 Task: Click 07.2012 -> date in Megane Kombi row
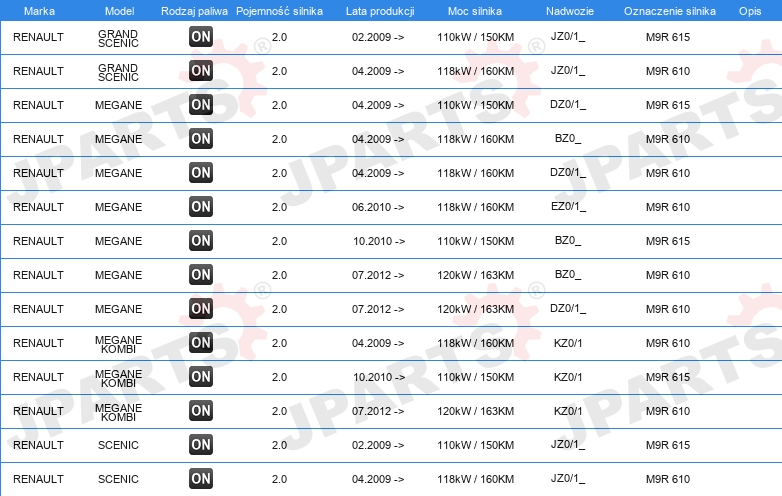click(x=378, y=411)
